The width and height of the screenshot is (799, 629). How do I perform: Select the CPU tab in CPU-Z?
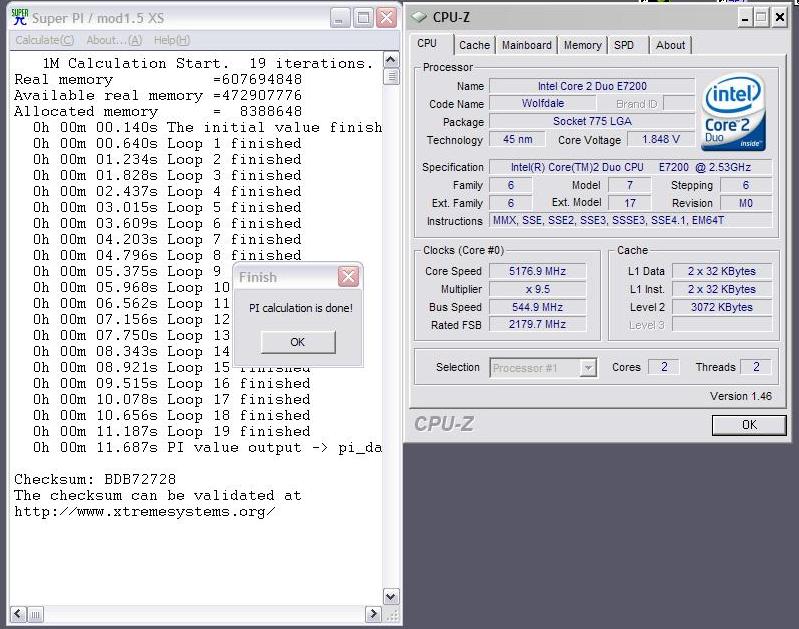[427, 43]
